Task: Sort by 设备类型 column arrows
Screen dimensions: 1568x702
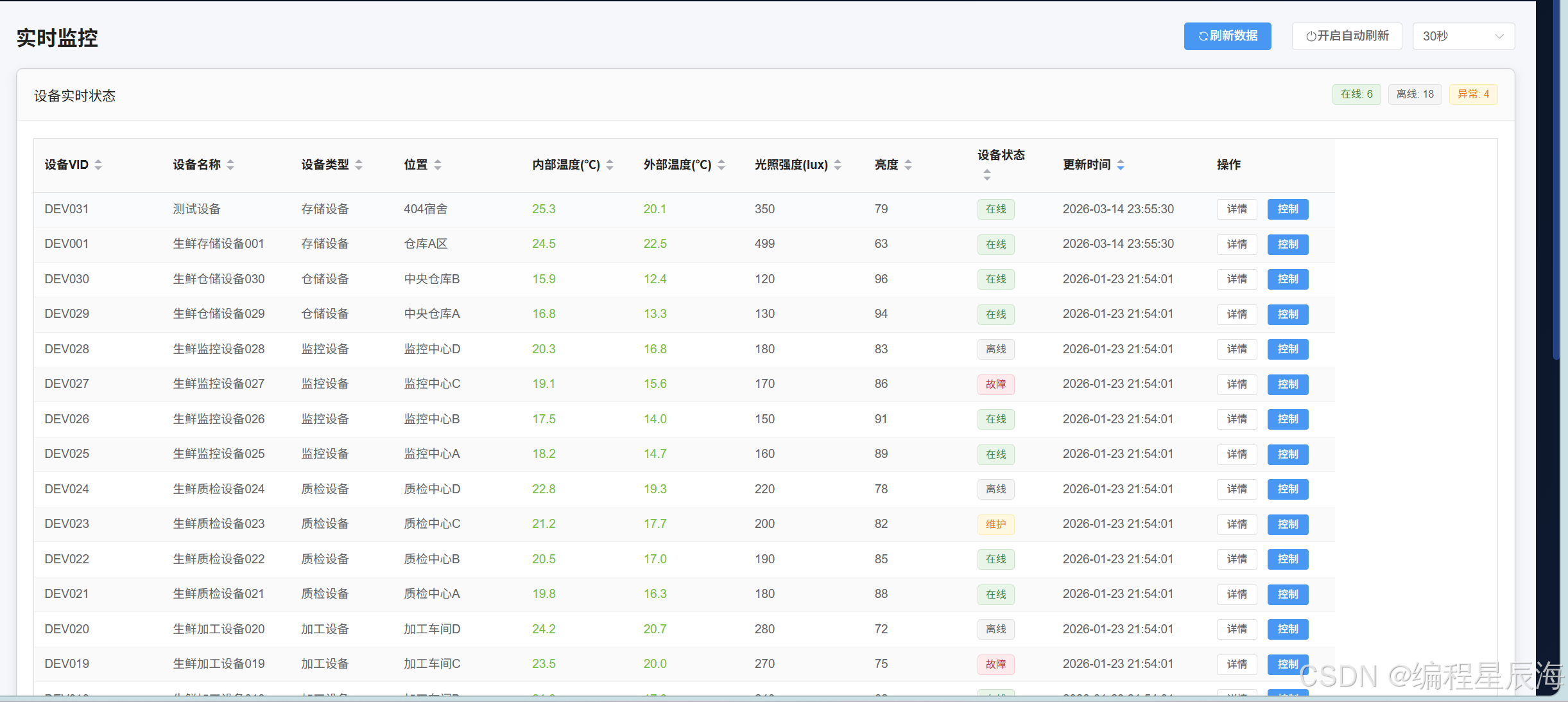Action: [x=359, y=165]
